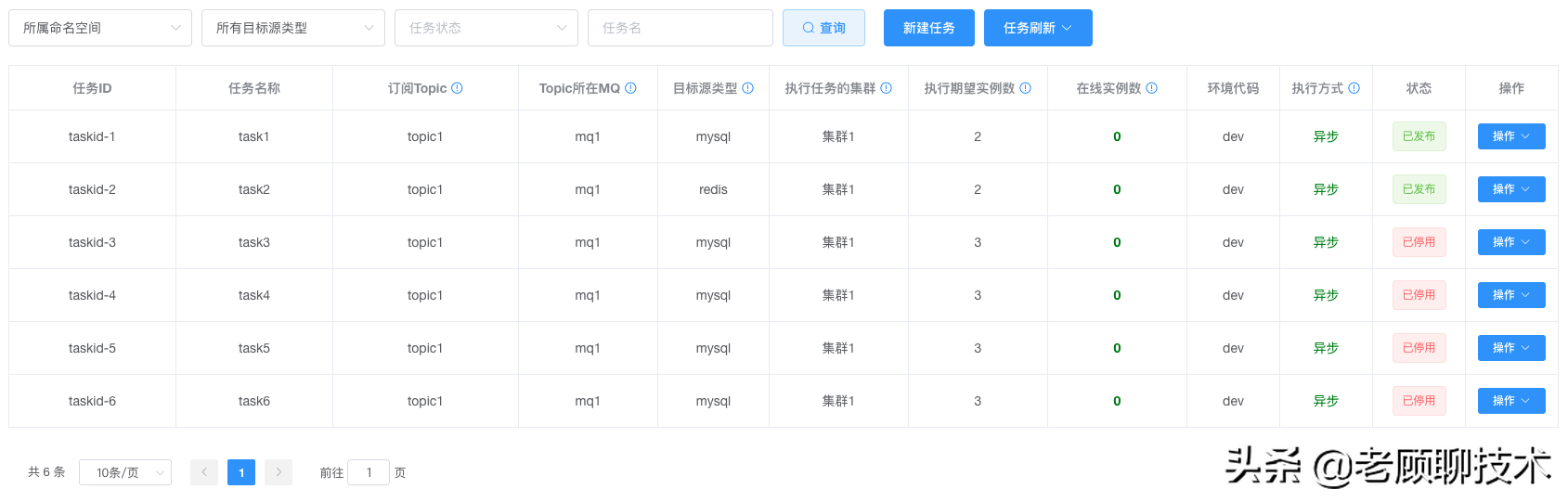The width and height of the screenshot is (1568, 502).
Task: Click info icon next to 在线实例数 header
Action: (x=1151, y=88)
